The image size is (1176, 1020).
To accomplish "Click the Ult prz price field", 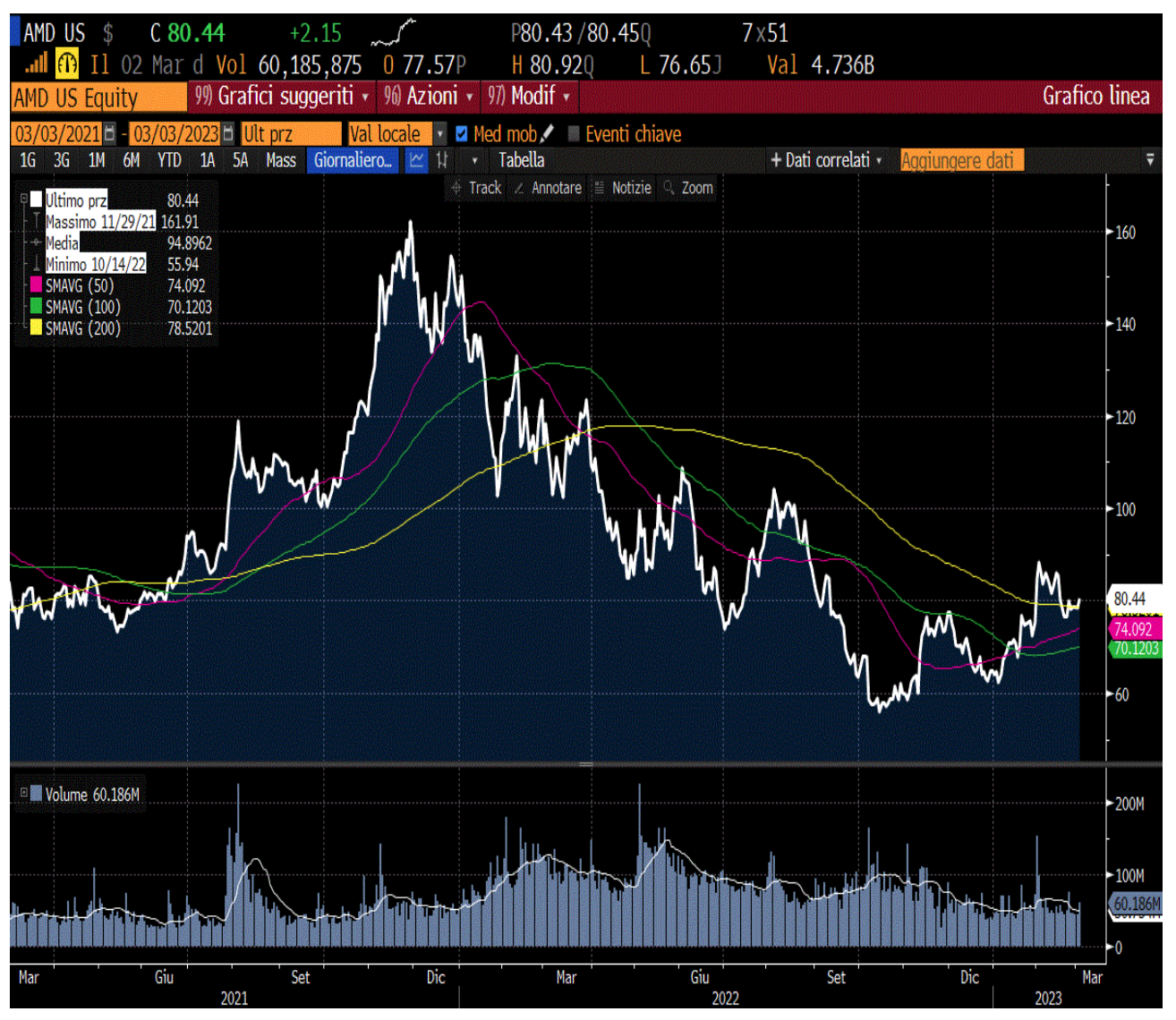I will click(292, 134).
